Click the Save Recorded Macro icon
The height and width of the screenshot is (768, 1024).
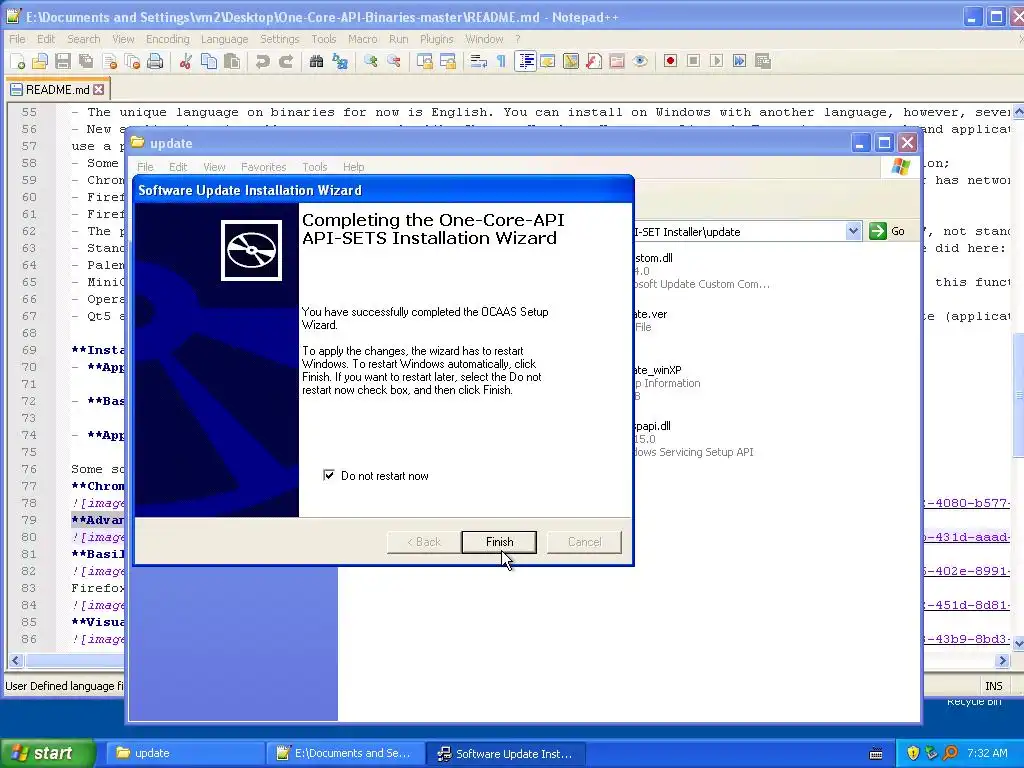pyautogui.click(x=763, y=61)
